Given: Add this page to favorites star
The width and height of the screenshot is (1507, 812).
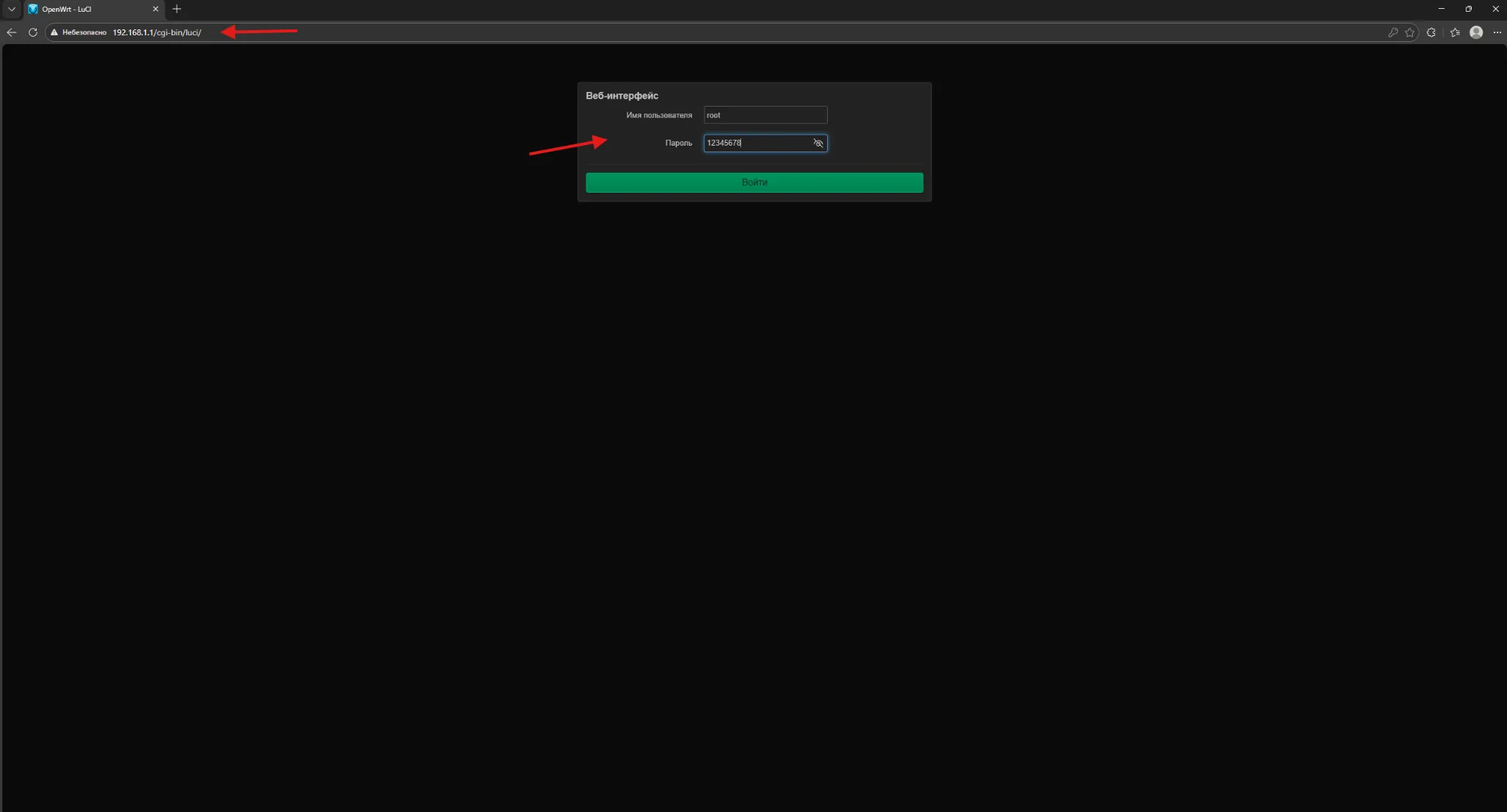Looking at the screenshot, I should point(1410,32).
